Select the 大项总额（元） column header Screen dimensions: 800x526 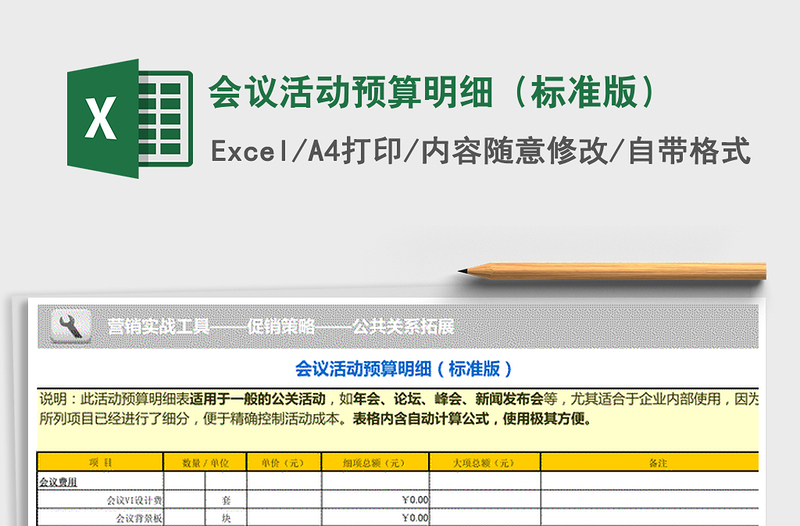pyautogui.click(x=484, y=463)
